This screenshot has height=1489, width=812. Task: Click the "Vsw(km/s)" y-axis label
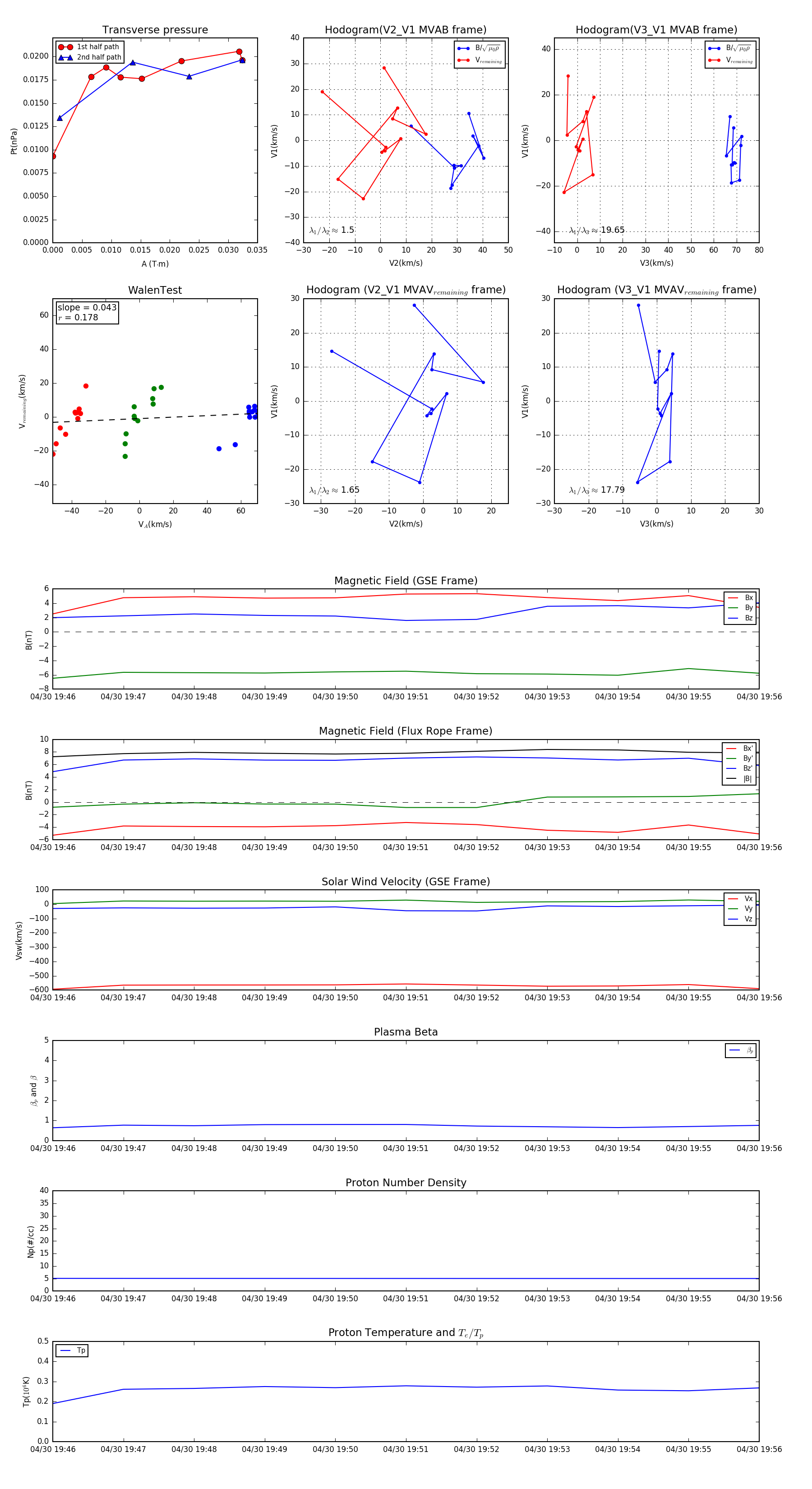pos(19,940)
